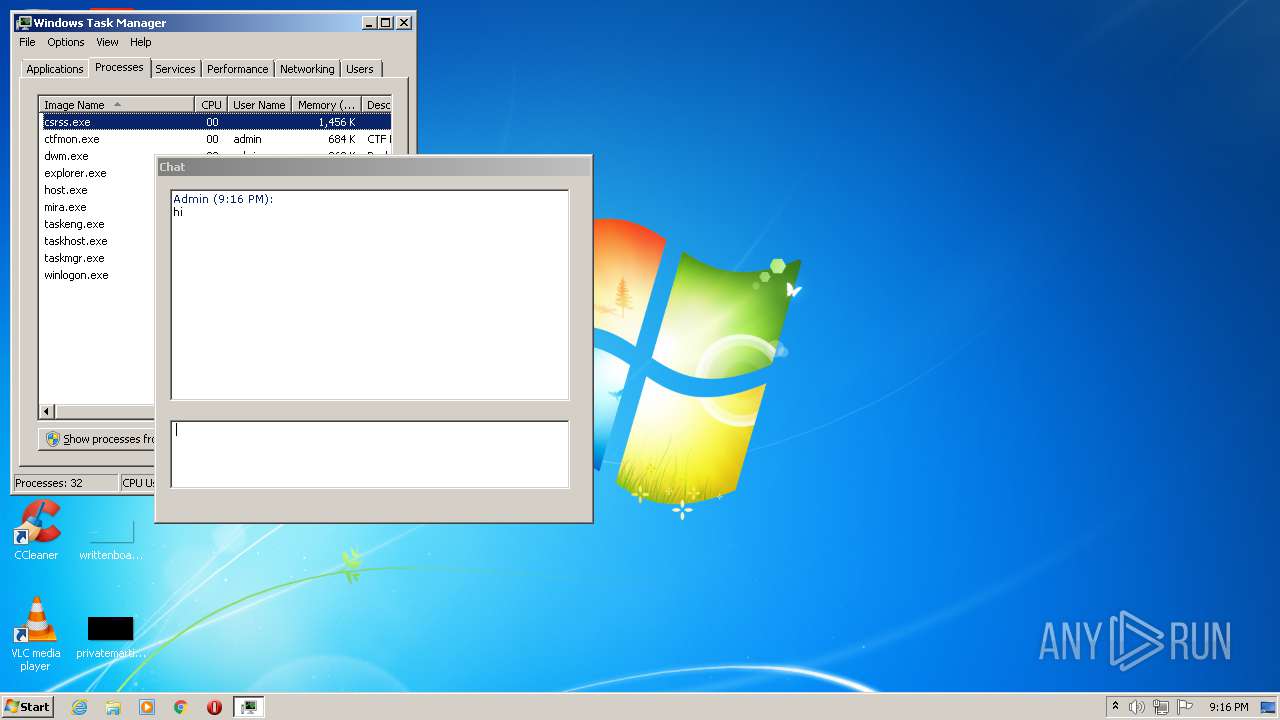Open Task Manager View menu
The image size is (1280, 720).
[107, 42]
